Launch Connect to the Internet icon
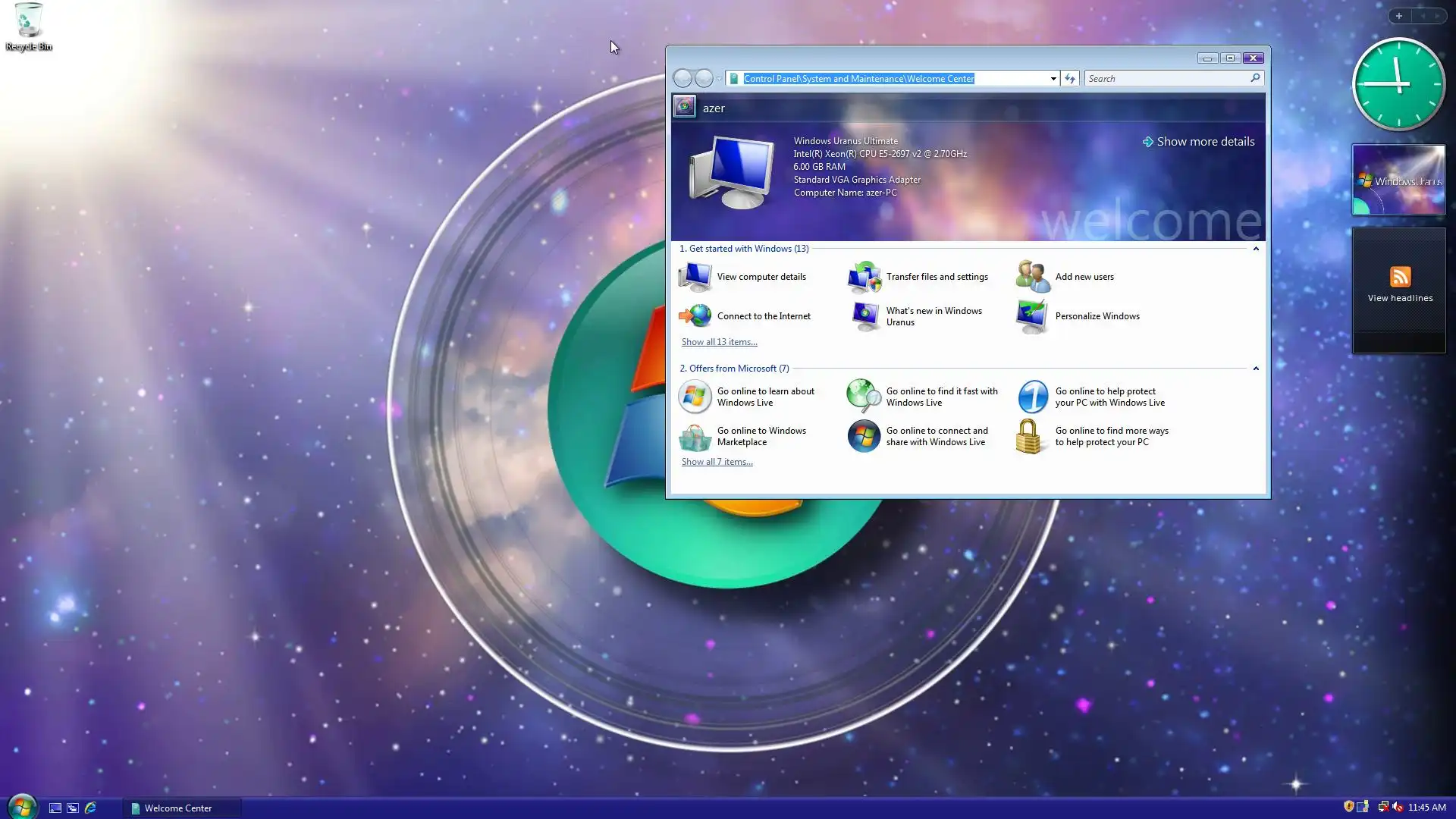This screenshot has height=819, width=1456. (695, 316)
